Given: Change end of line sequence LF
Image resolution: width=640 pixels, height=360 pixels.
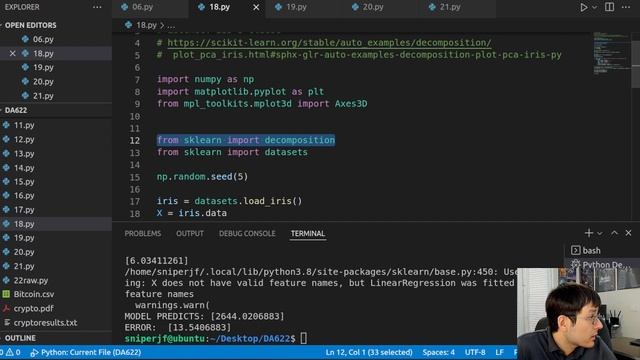Looking at the screenshot, I should click(499, 352).
